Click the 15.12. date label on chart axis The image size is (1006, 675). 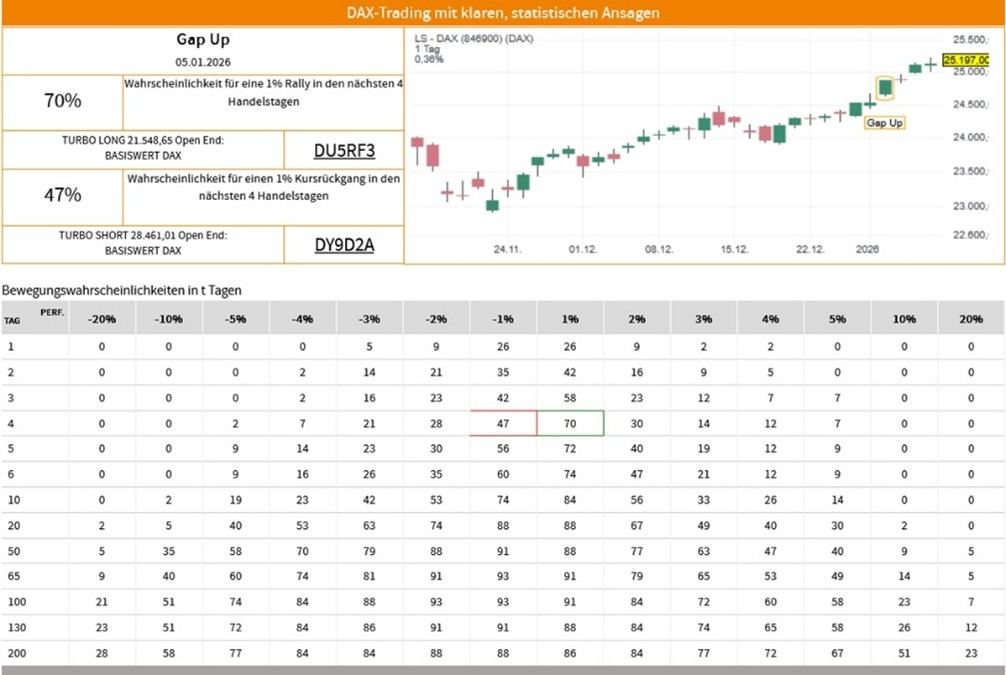[x=735, y=249]
